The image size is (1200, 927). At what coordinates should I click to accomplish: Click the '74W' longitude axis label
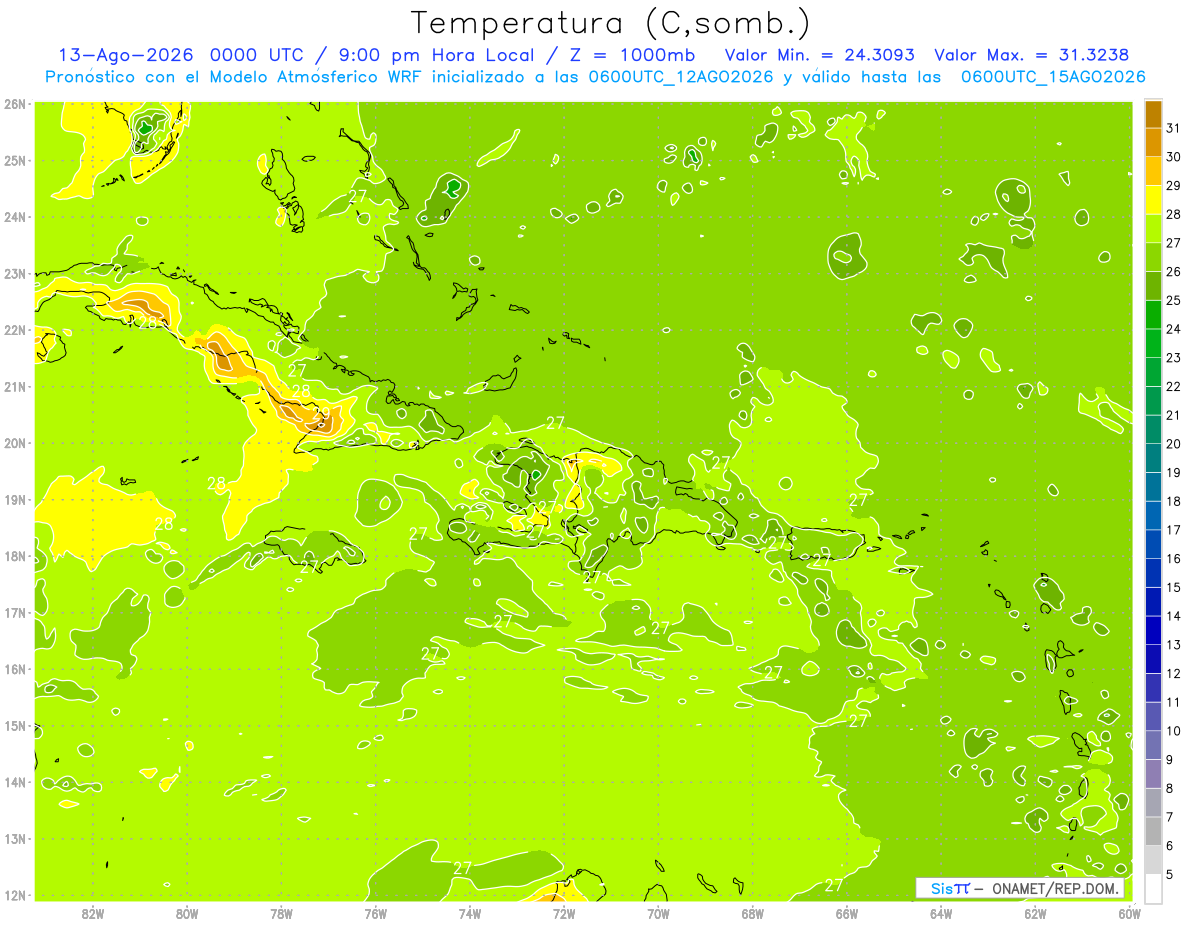point(470,913)
